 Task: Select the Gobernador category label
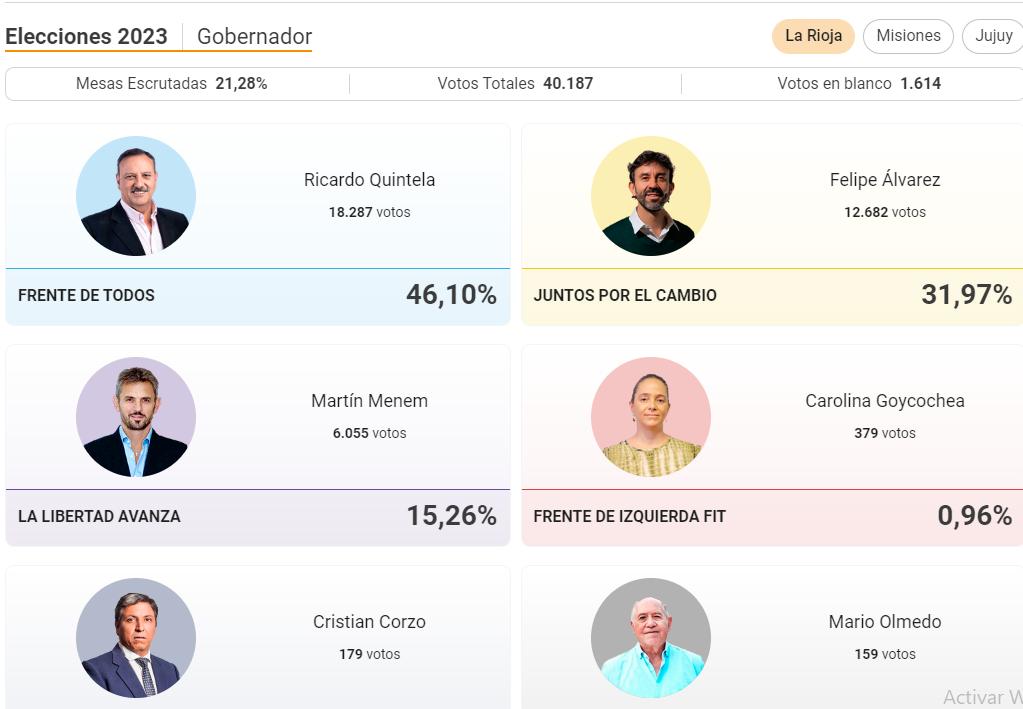click(254, 37)
